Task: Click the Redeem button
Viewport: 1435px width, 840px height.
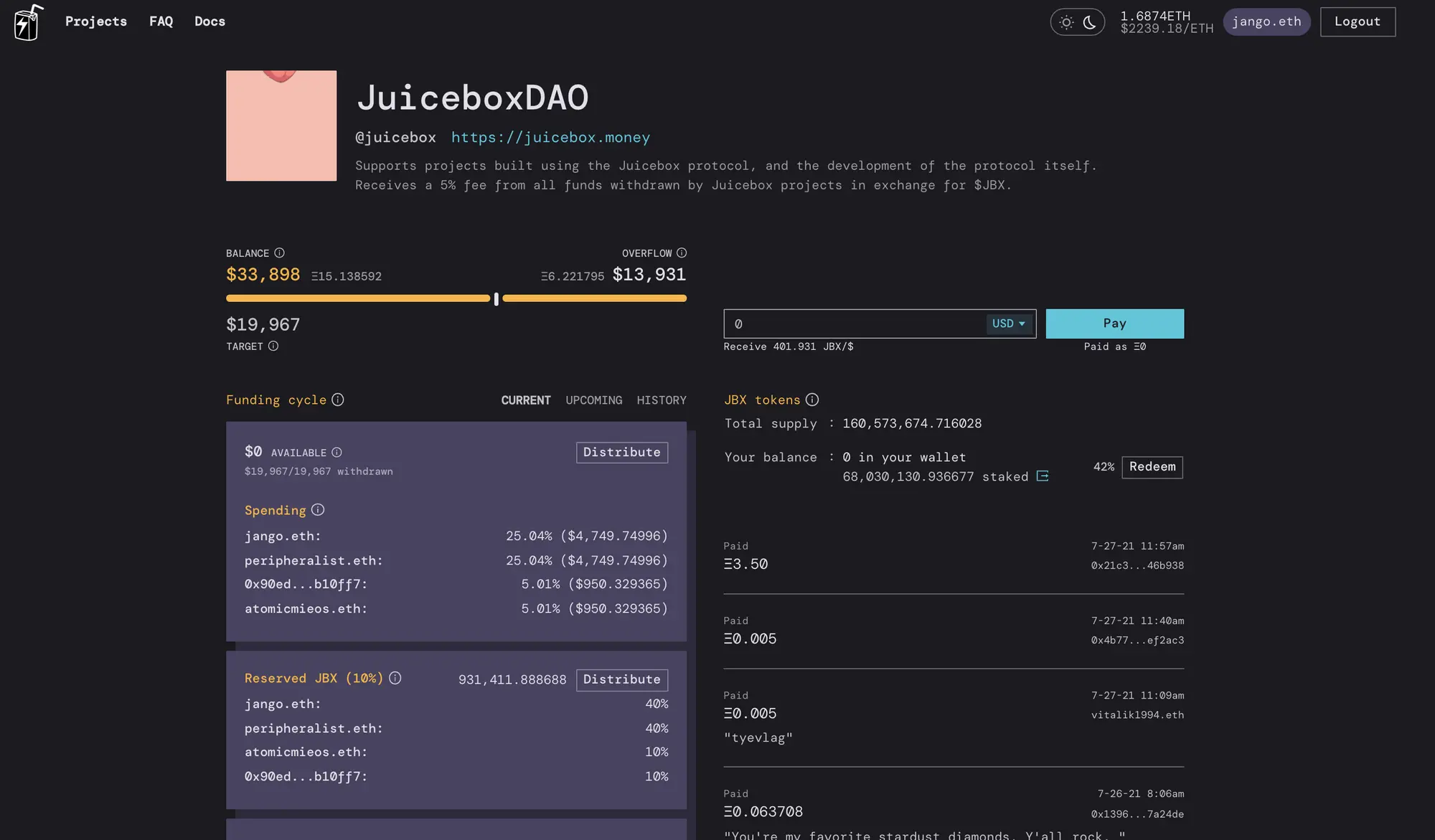Action: tap(1152, 467)
